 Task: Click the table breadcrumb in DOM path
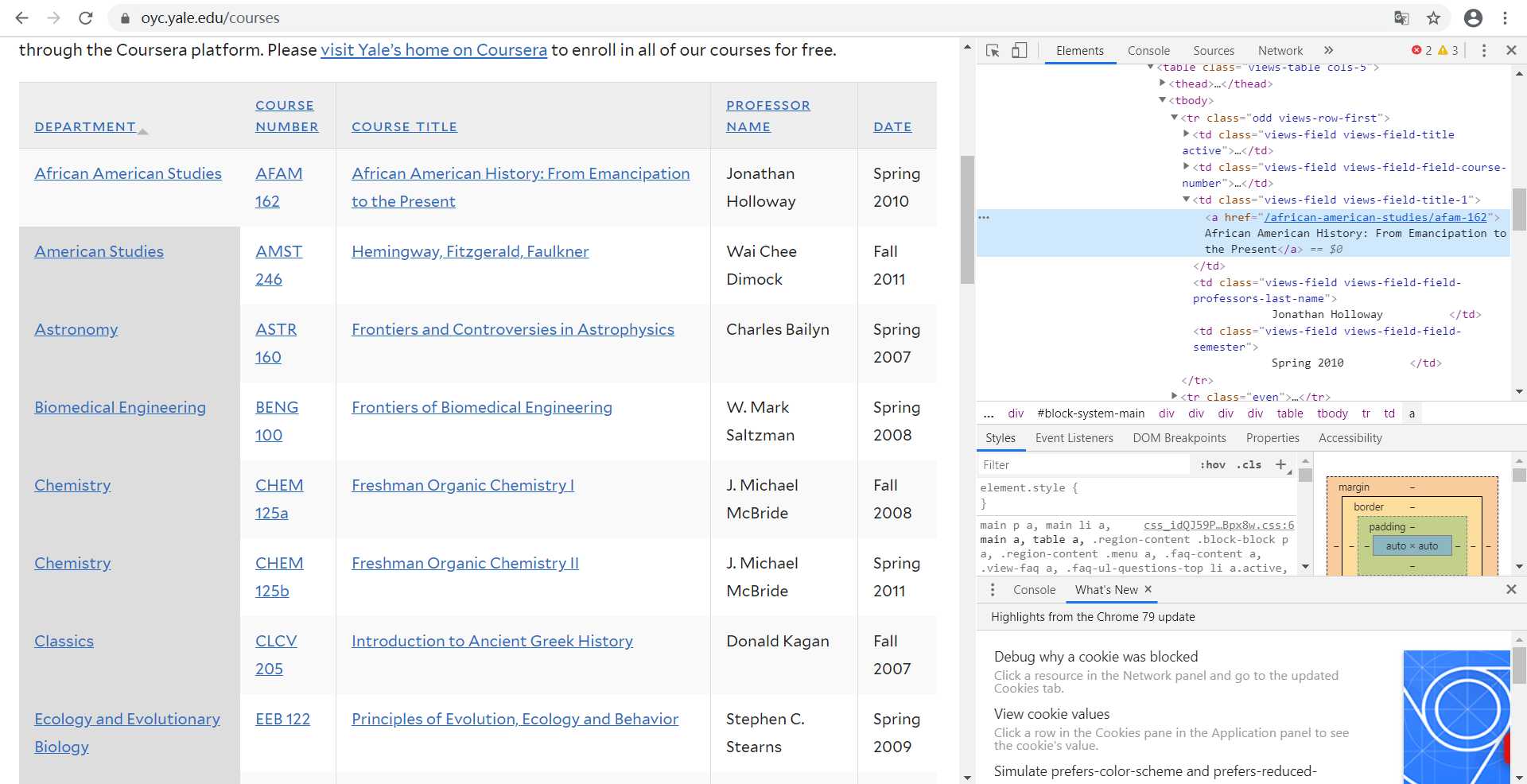(1289, 413)
